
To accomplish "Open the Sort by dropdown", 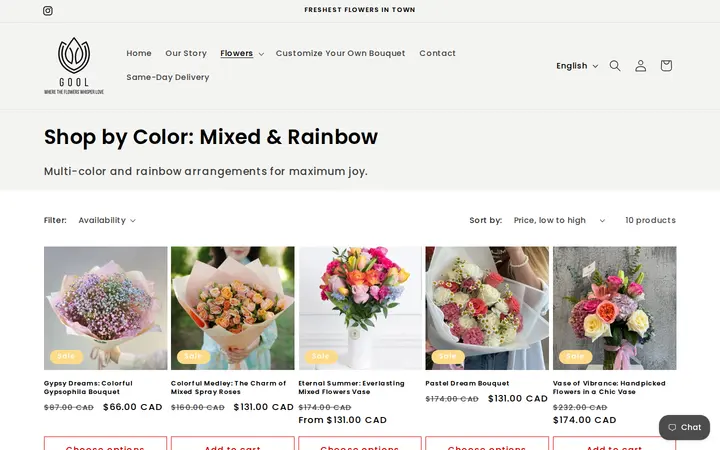I will point(559,220).
